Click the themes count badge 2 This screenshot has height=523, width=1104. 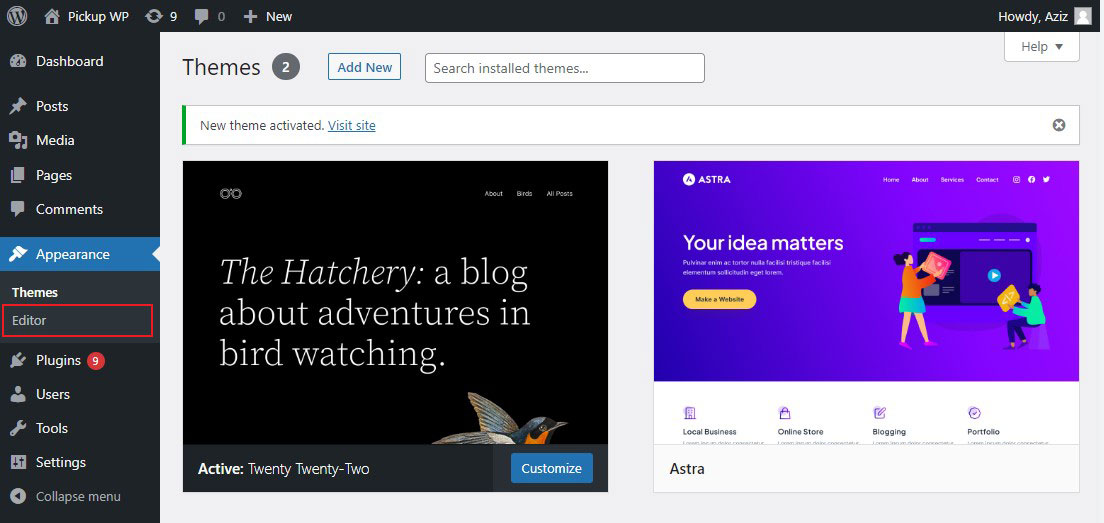pos(286,67)
